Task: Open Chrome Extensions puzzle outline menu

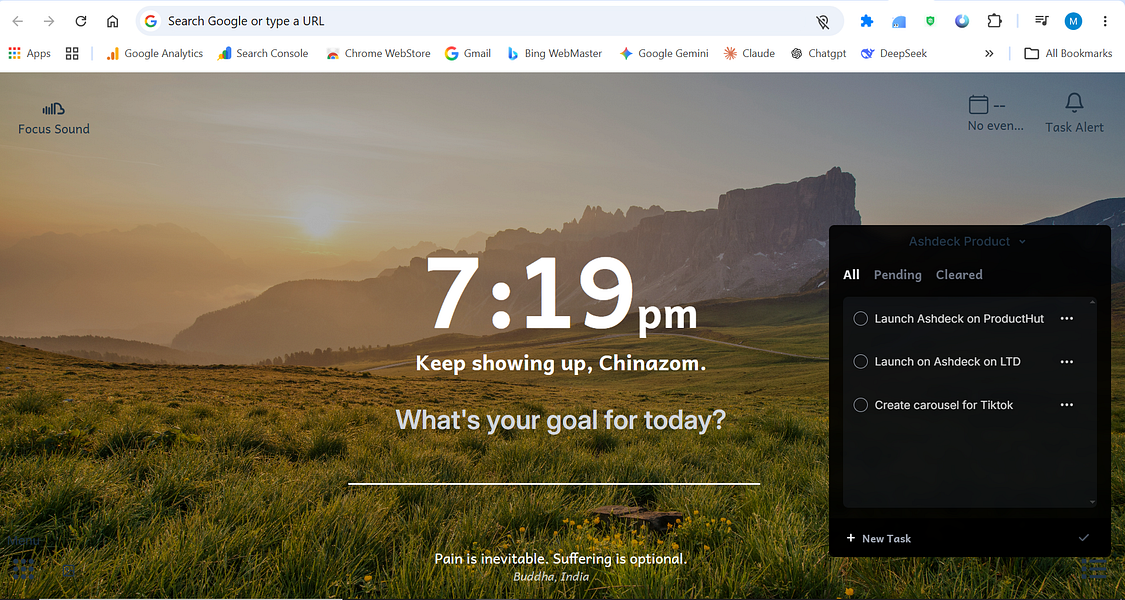Action: (x=994, y=21)
